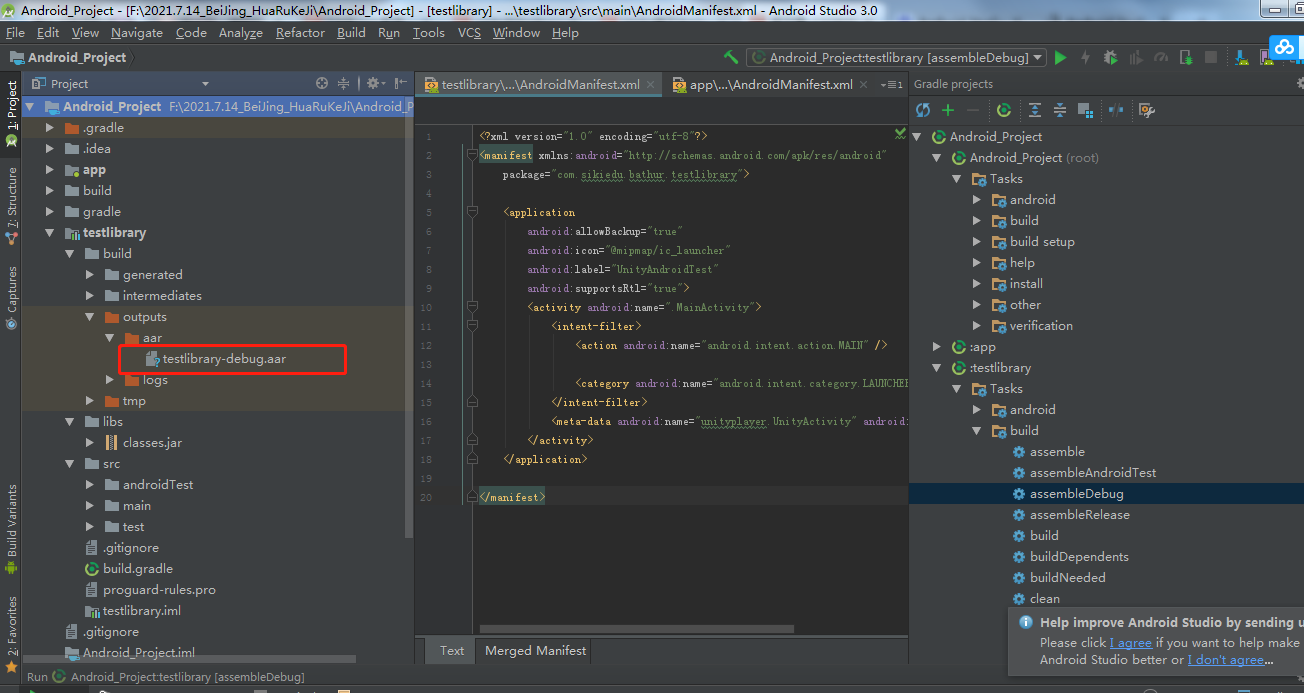Image resolution: width=1304 pixels, height=693 pixels.
Task: Collapse all in Project panel
Action: click(x=343, y=84)
